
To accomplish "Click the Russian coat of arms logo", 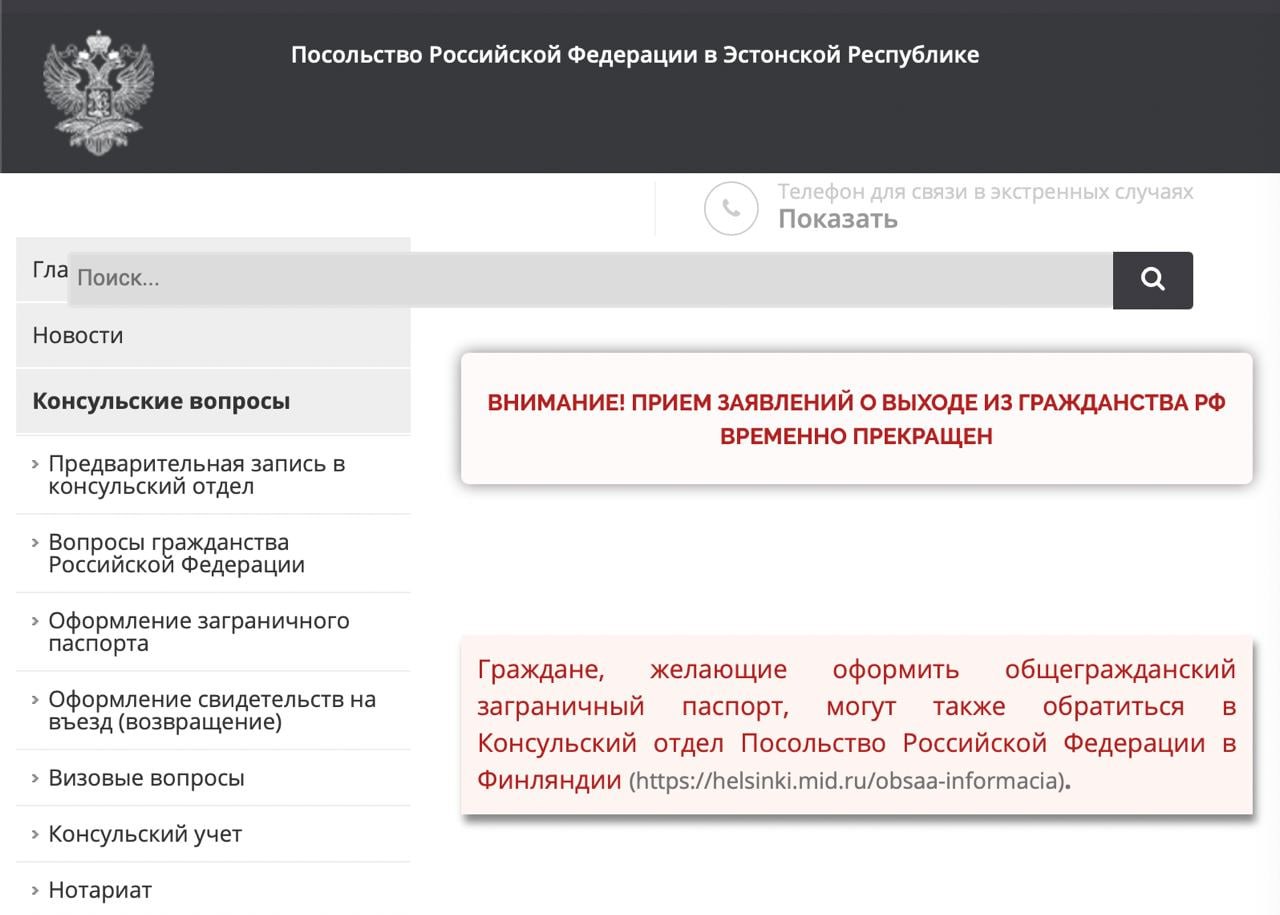I will tap(98, 92).
